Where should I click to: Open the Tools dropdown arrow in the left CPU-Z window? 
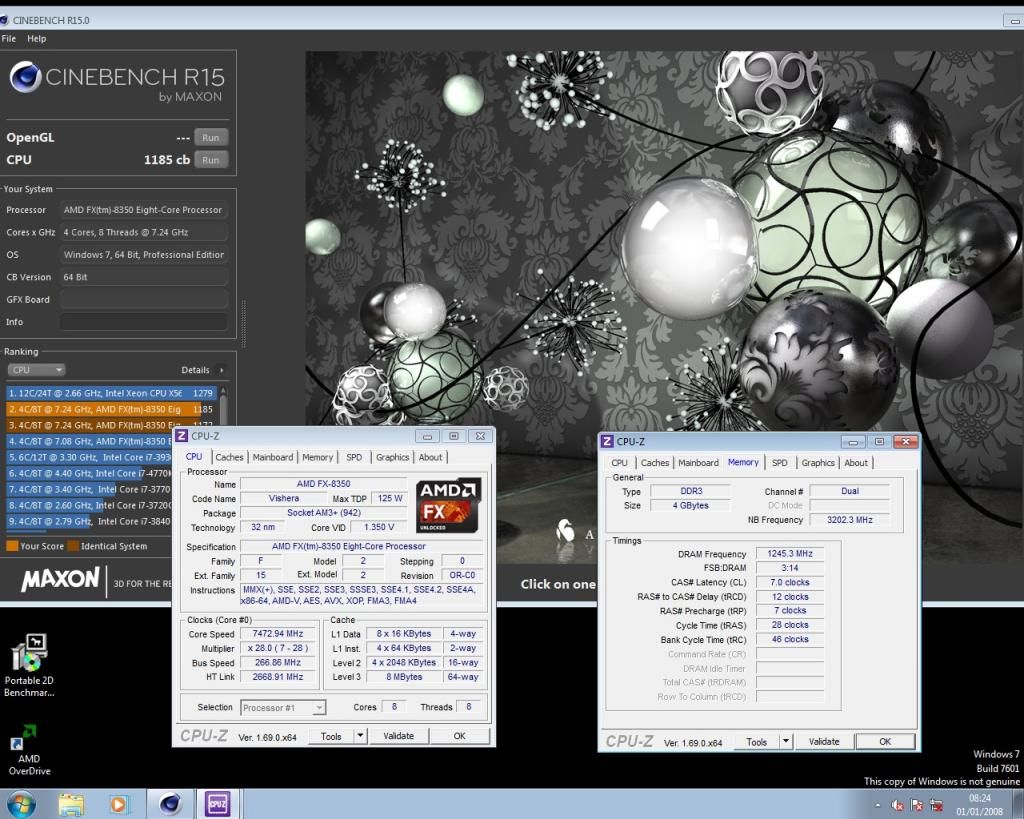(361, 736)
